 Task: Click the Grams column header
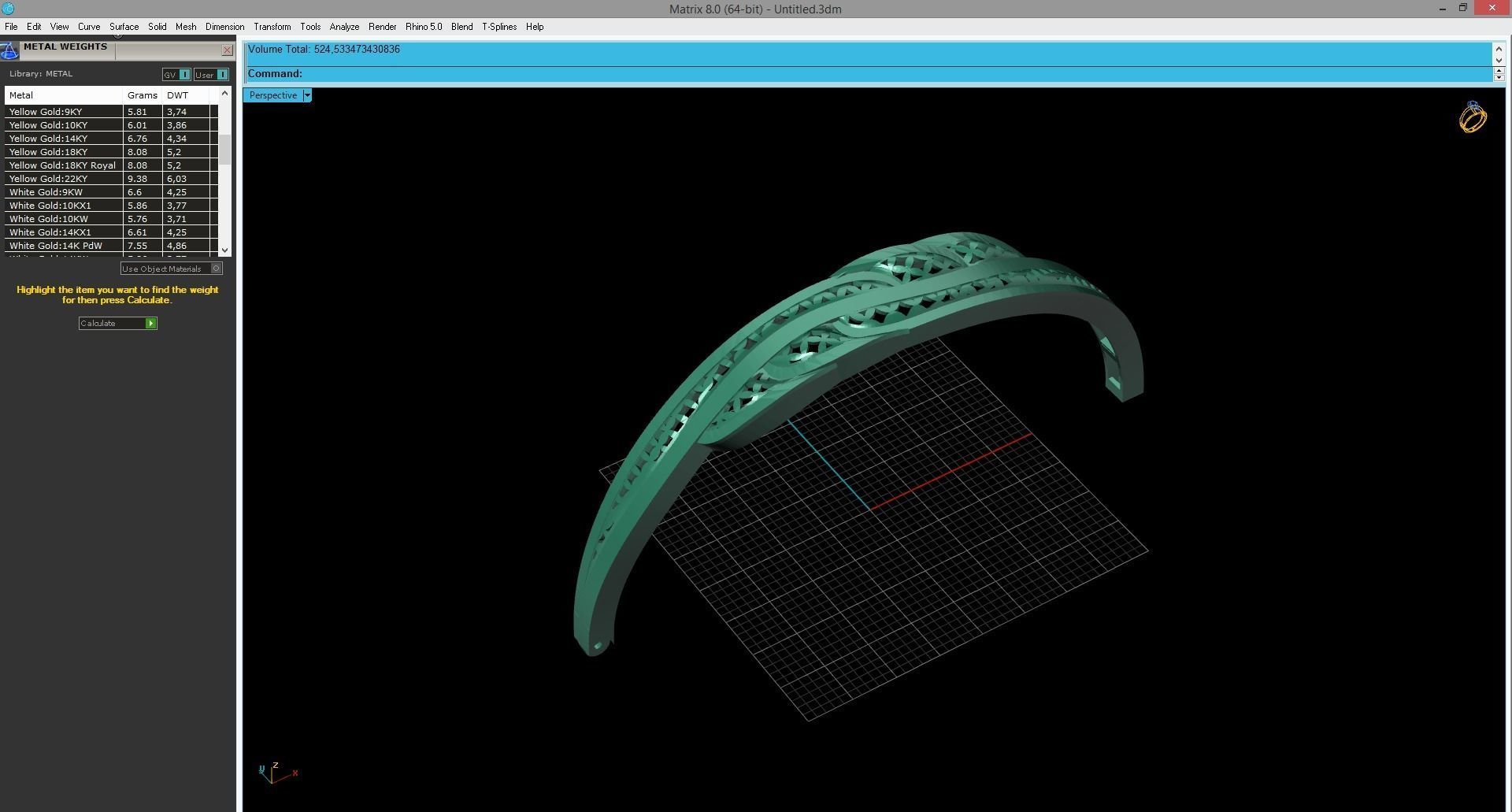143,95
